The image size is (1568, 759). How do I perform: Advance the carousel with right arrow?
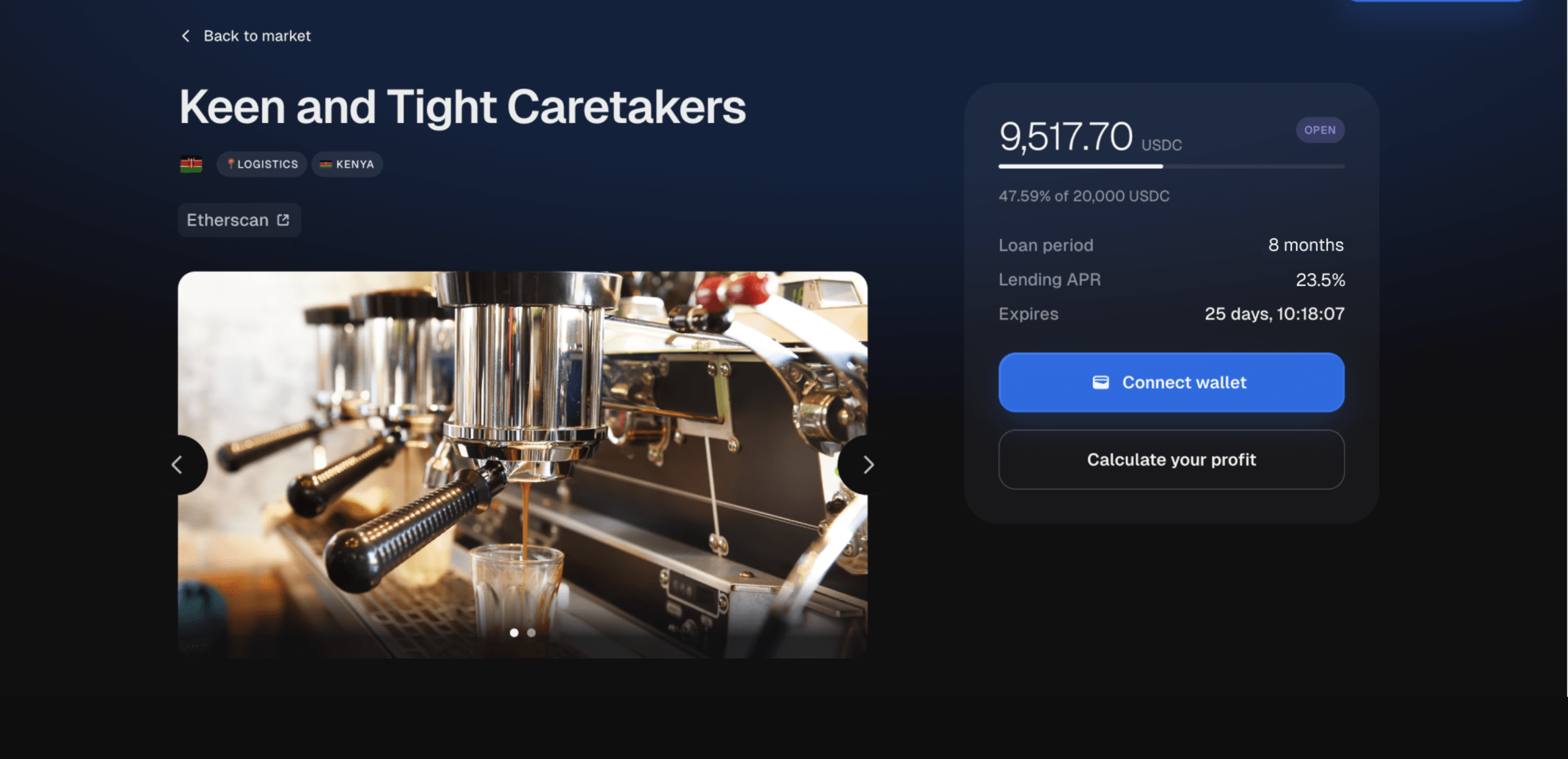tap(868, 465)
